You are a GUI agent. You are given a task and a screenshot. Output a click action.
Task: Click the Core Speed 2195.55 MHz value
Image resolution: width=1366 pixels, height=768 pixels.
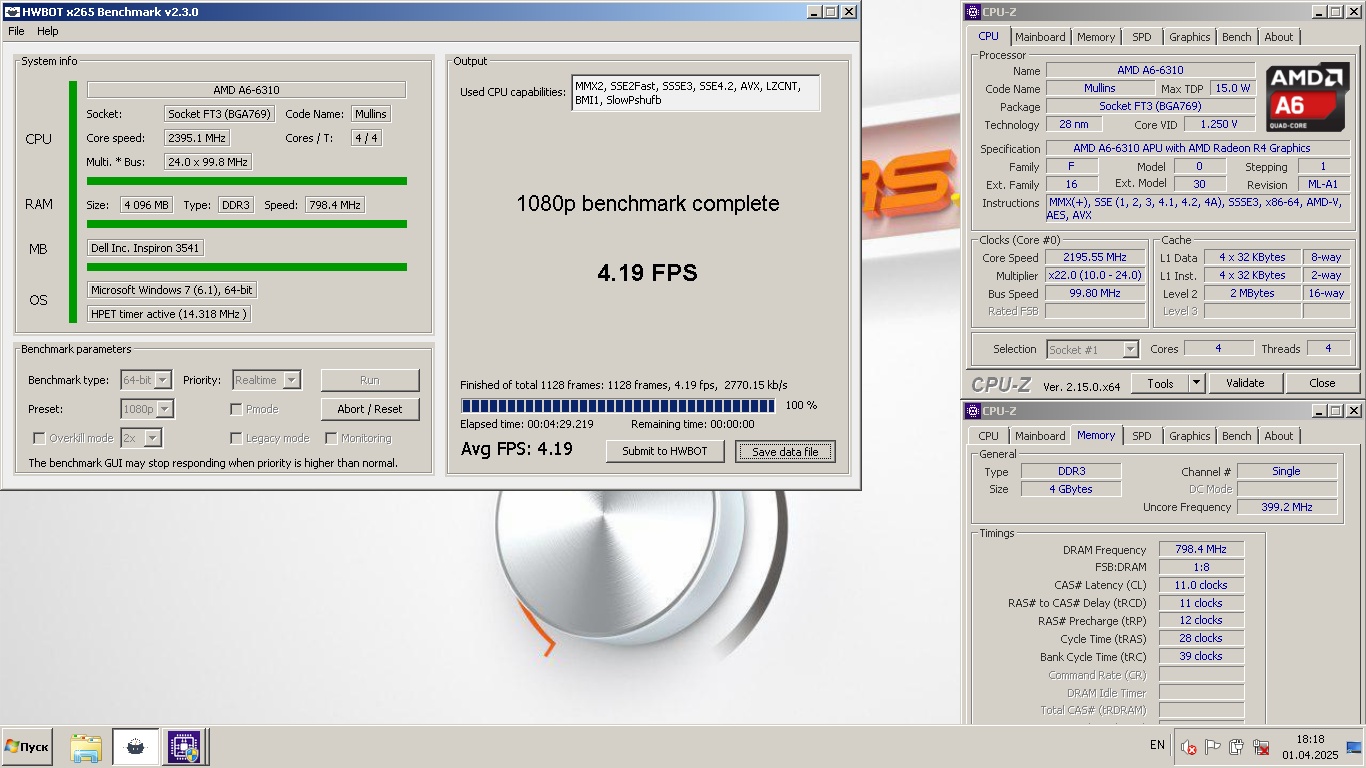coord(1095,257)
